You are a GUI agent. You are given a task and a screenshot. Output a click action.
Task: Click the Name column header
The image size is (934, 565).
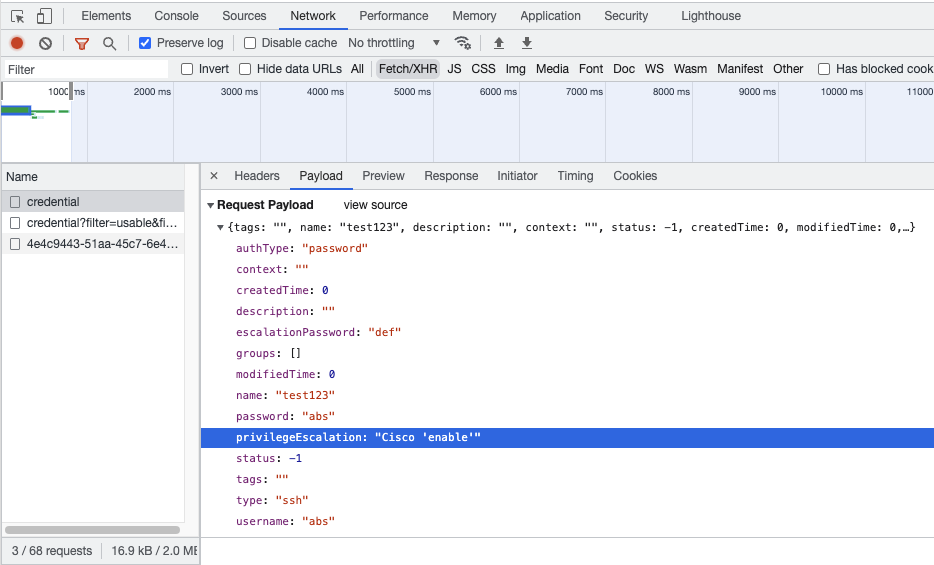[x=93, y=177]
